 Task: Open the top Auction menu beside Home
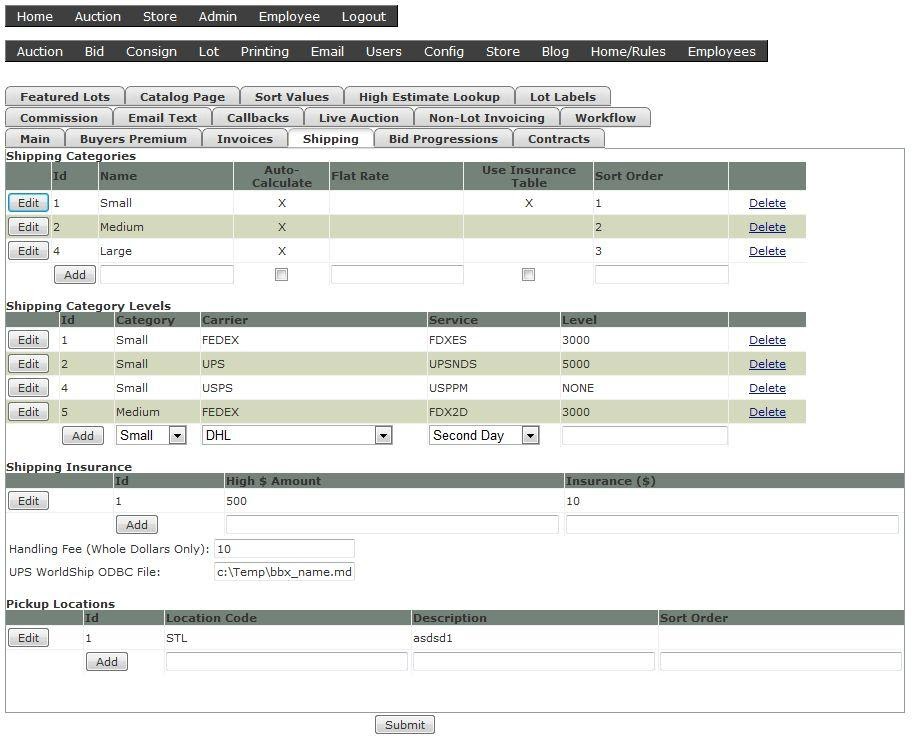point(98,16)
